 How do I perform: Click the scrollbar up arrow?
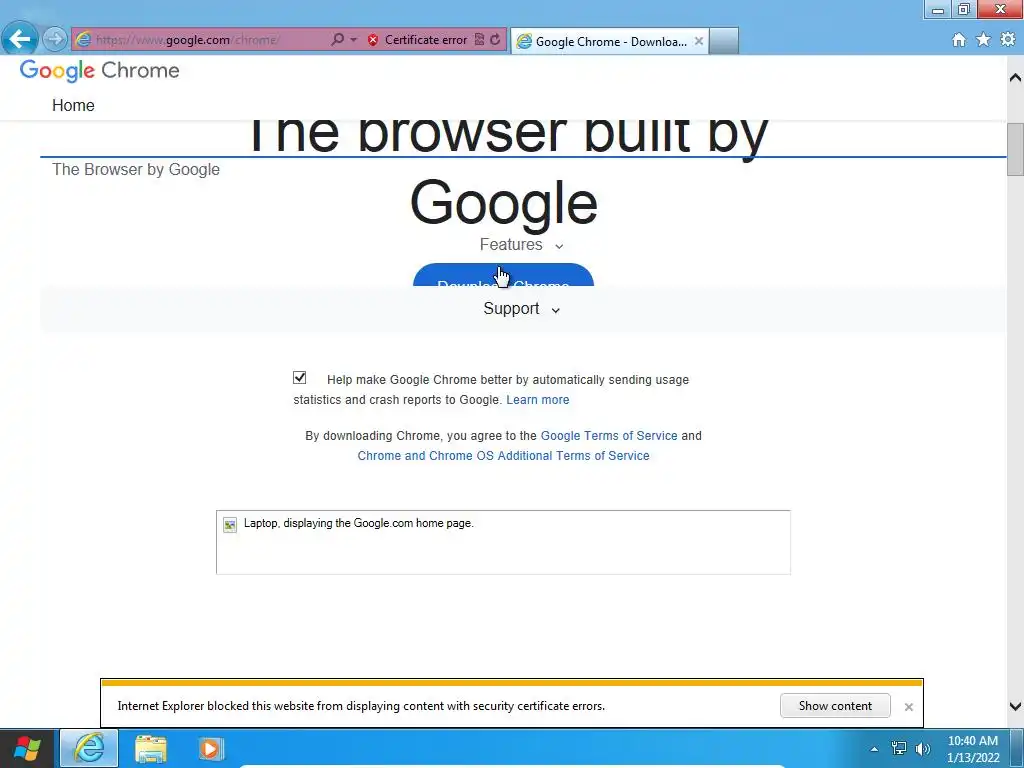pyautogui.click(x=1015, y=78)
